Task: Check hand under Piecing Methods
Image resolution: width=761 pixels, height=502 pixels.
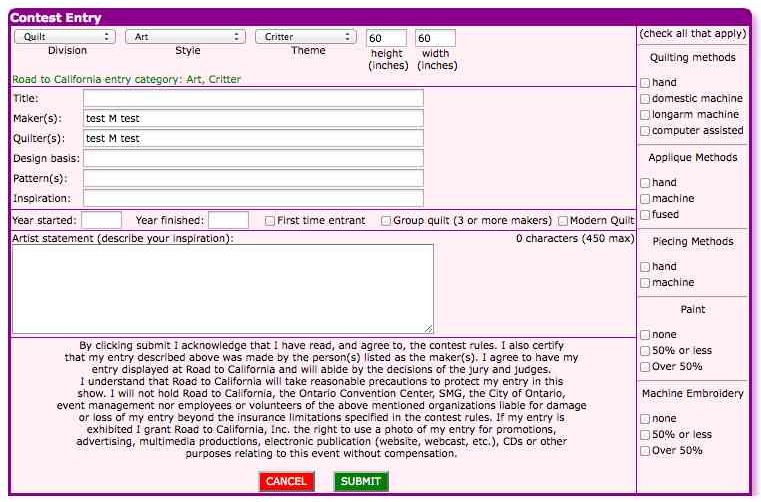Action: 645,267
